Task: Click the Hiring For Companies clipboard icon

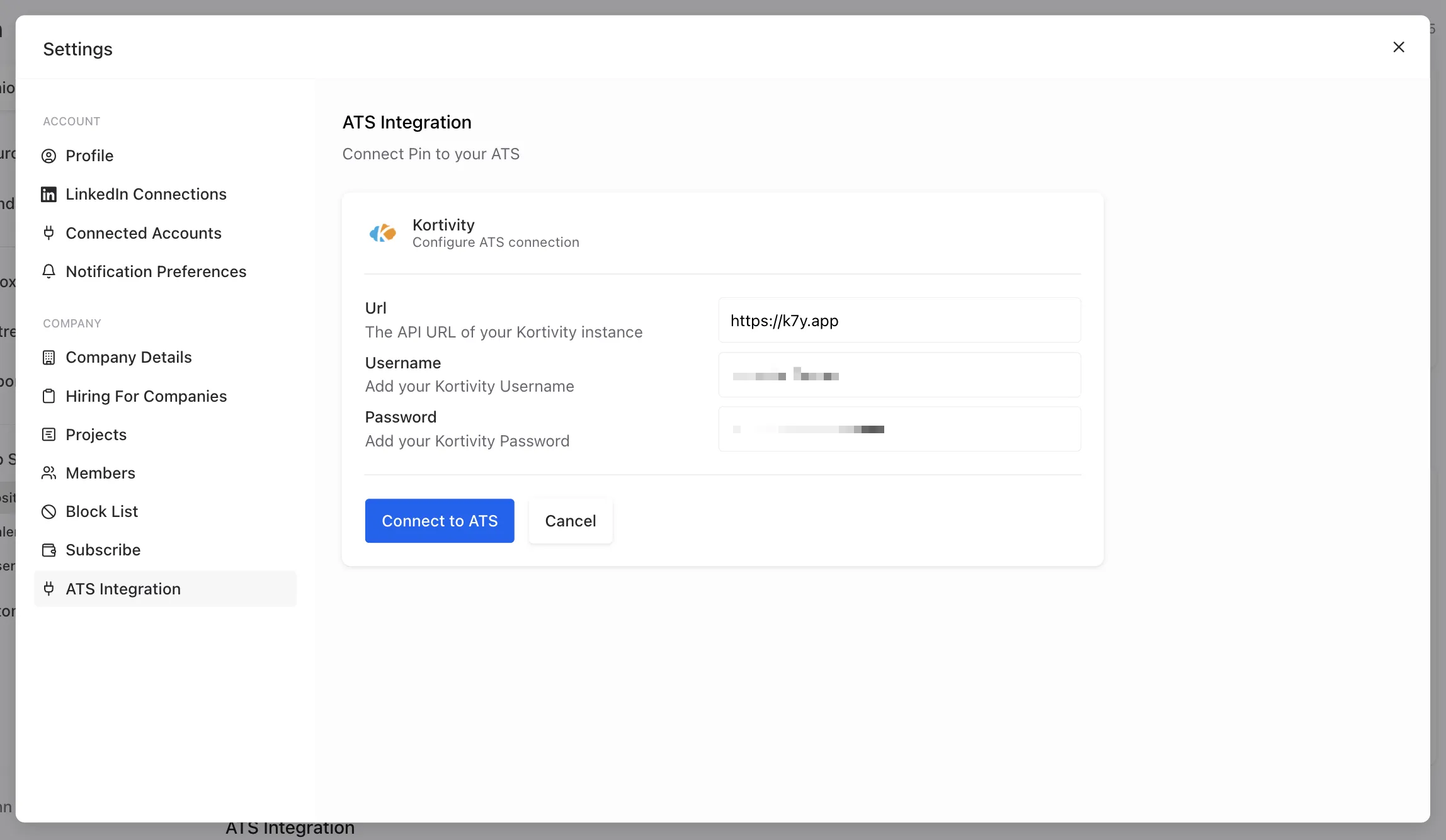Action: point(48,396)
